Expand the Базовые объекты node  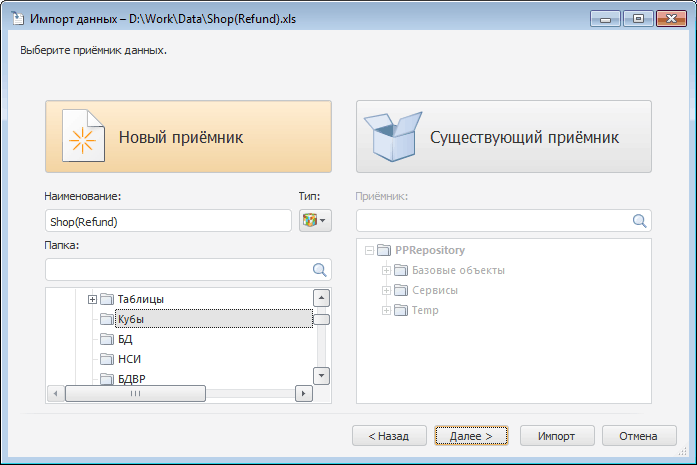pos(385,270)
